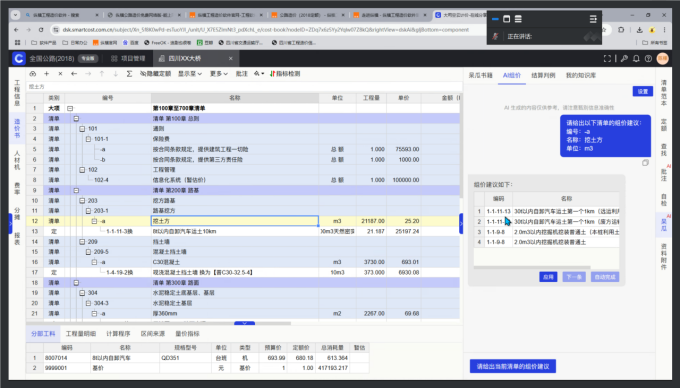This screenshot has height=388, width=680.
Task: Click the blue 应用 apply button
Action: [x=548, y=277]
